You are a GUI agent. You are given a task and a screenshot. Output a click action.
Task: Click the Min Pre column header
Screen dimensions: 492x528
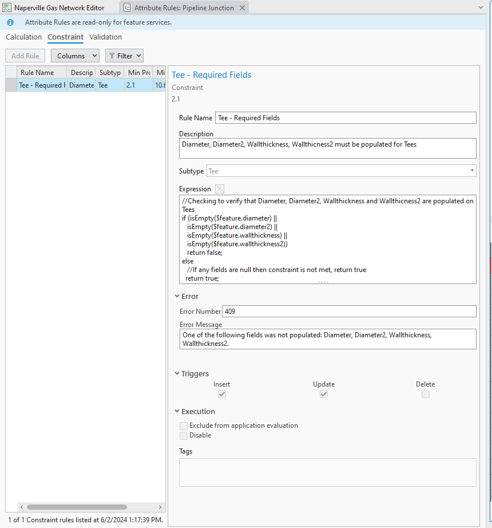(x=139, y=72)
